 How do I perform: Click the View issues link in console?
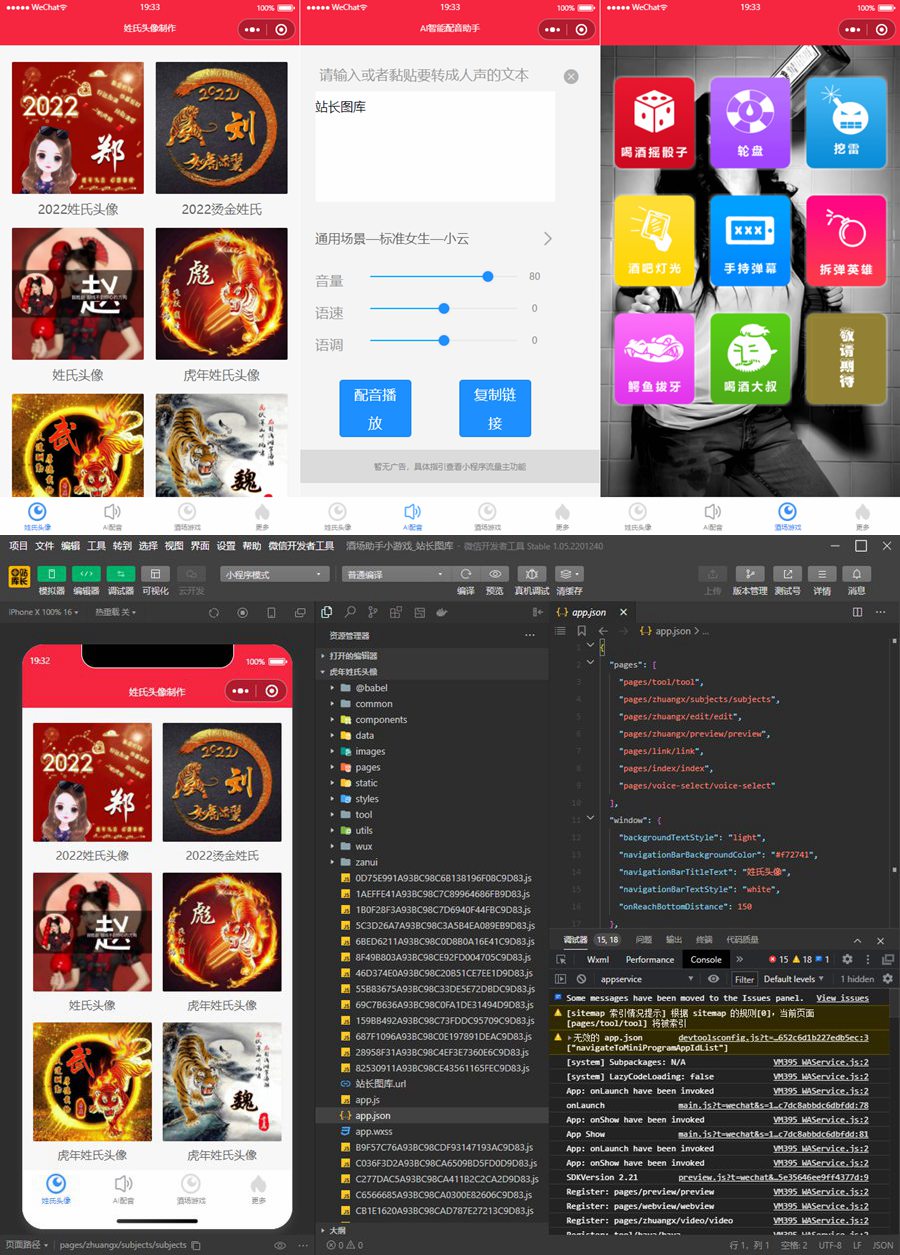click(x=842, y=998)
